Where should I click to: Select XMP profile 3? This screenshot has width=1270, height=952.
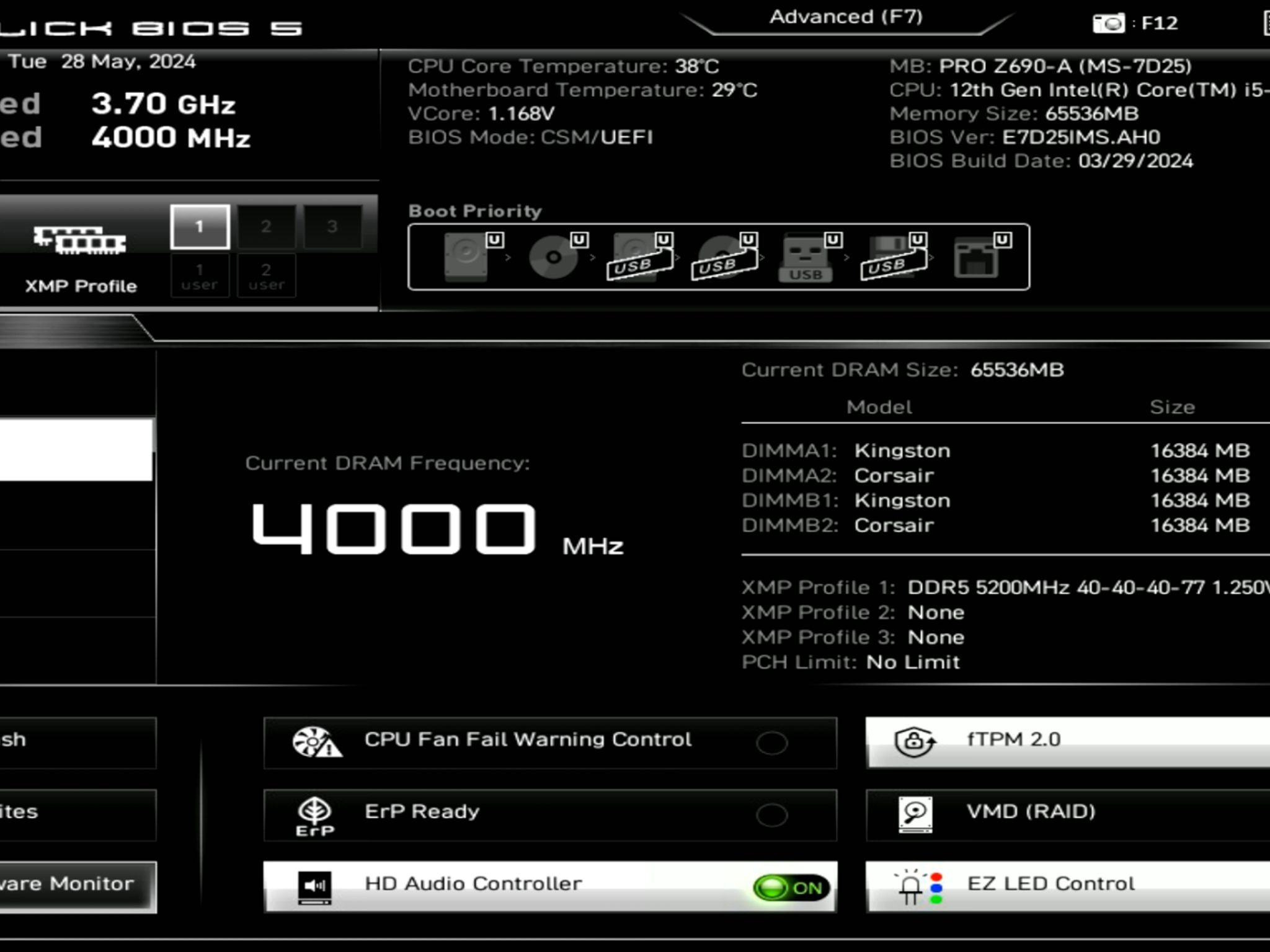332,227
